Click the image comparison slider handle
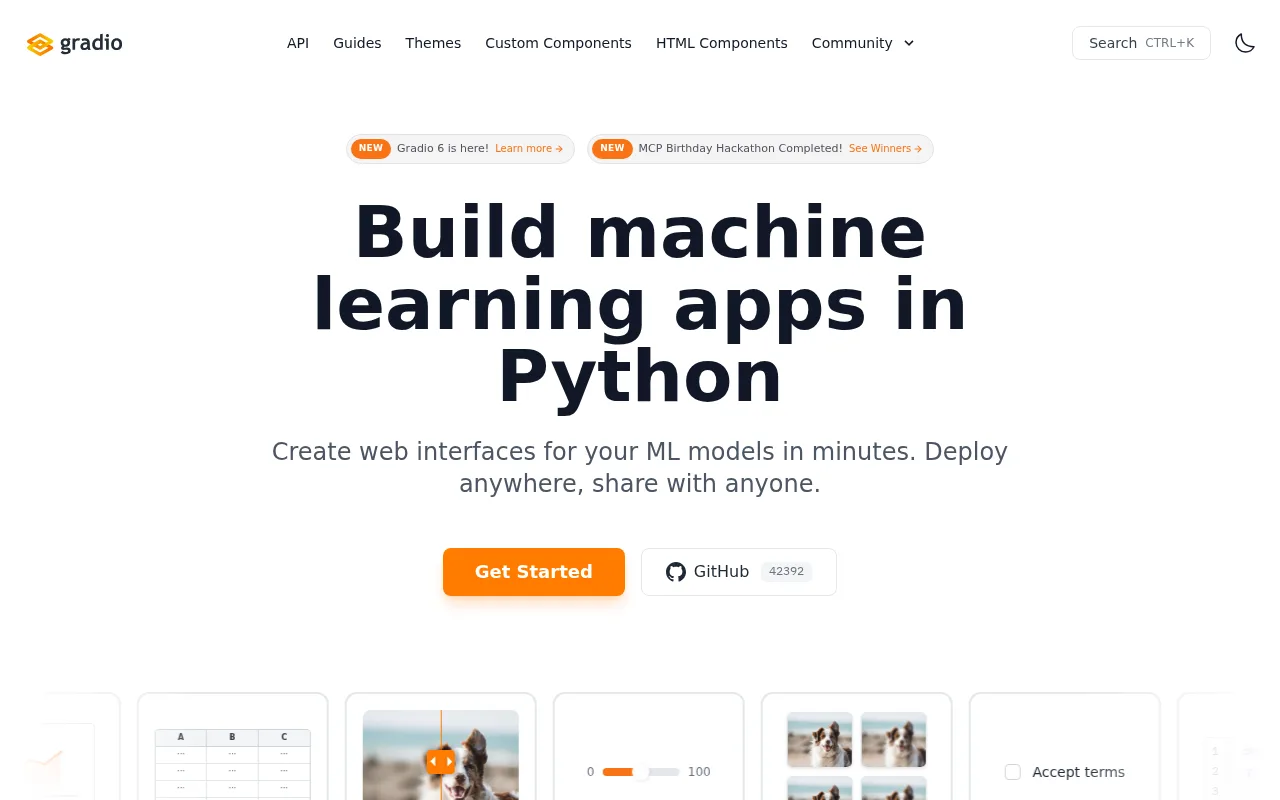Screen dimensions: 1280x800 [x=441, y=761]
